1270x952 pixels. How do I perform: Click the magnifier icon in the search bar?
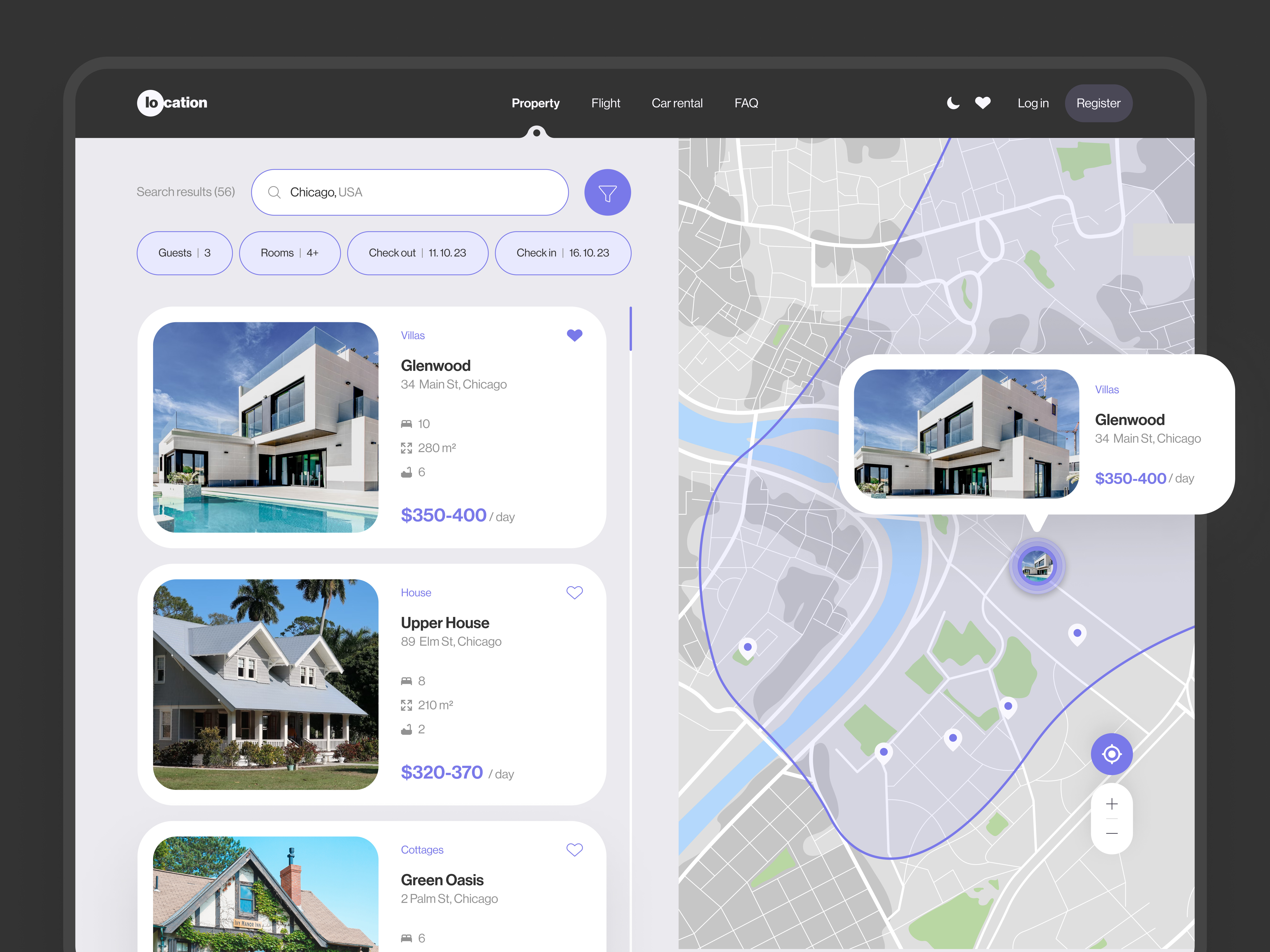pos(274,192)
